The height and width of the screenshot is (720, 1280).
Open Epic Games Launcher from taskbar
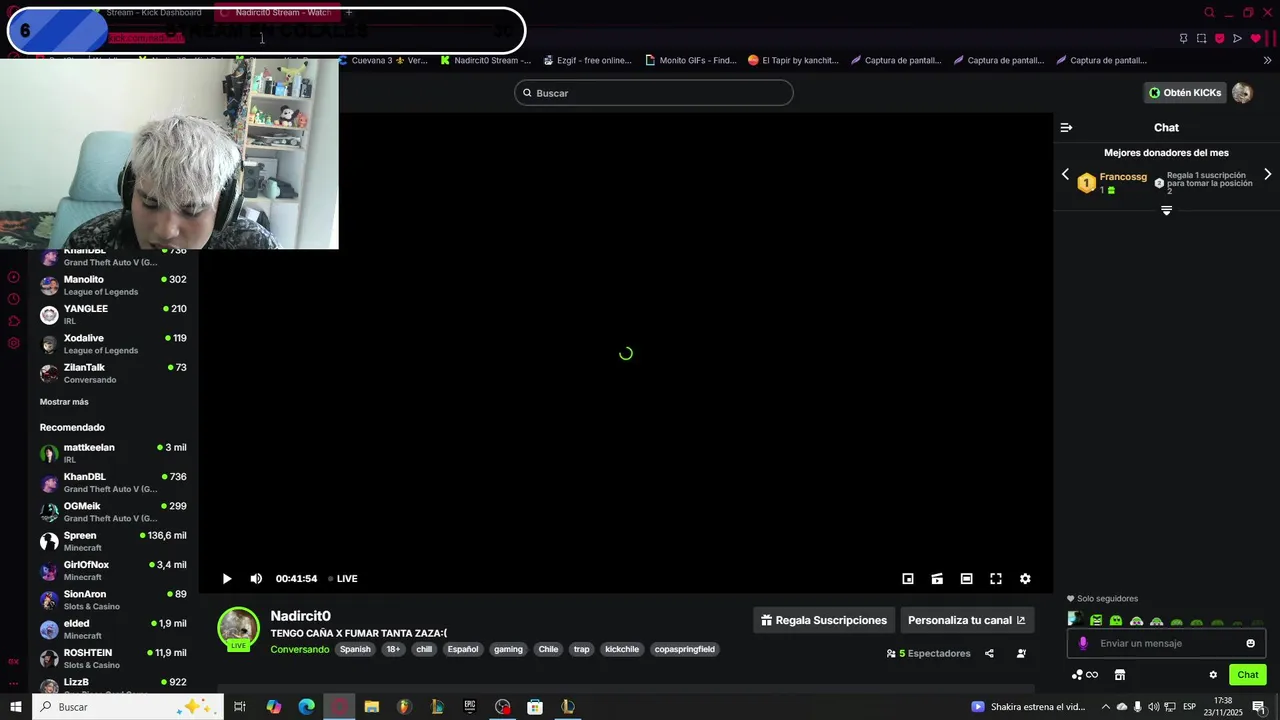click(x=469, y=707)
